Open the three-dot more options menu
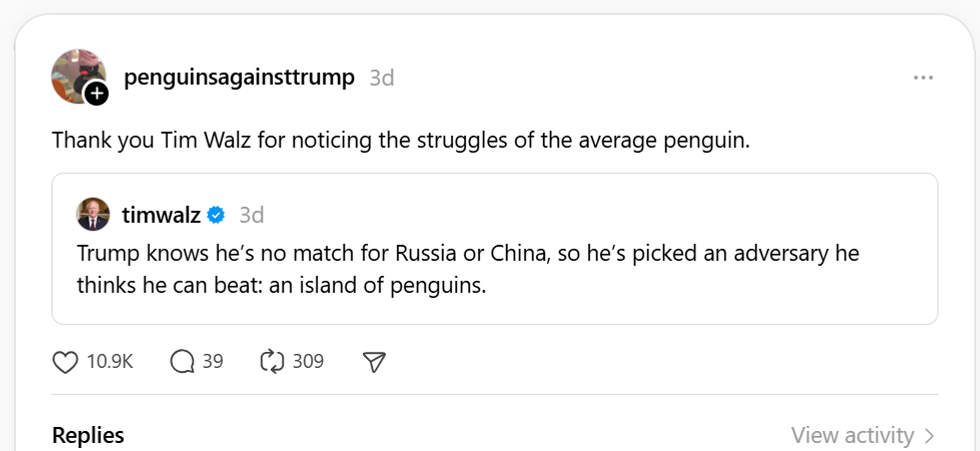This screenshot has width=980, height=451. pos(923,78)
